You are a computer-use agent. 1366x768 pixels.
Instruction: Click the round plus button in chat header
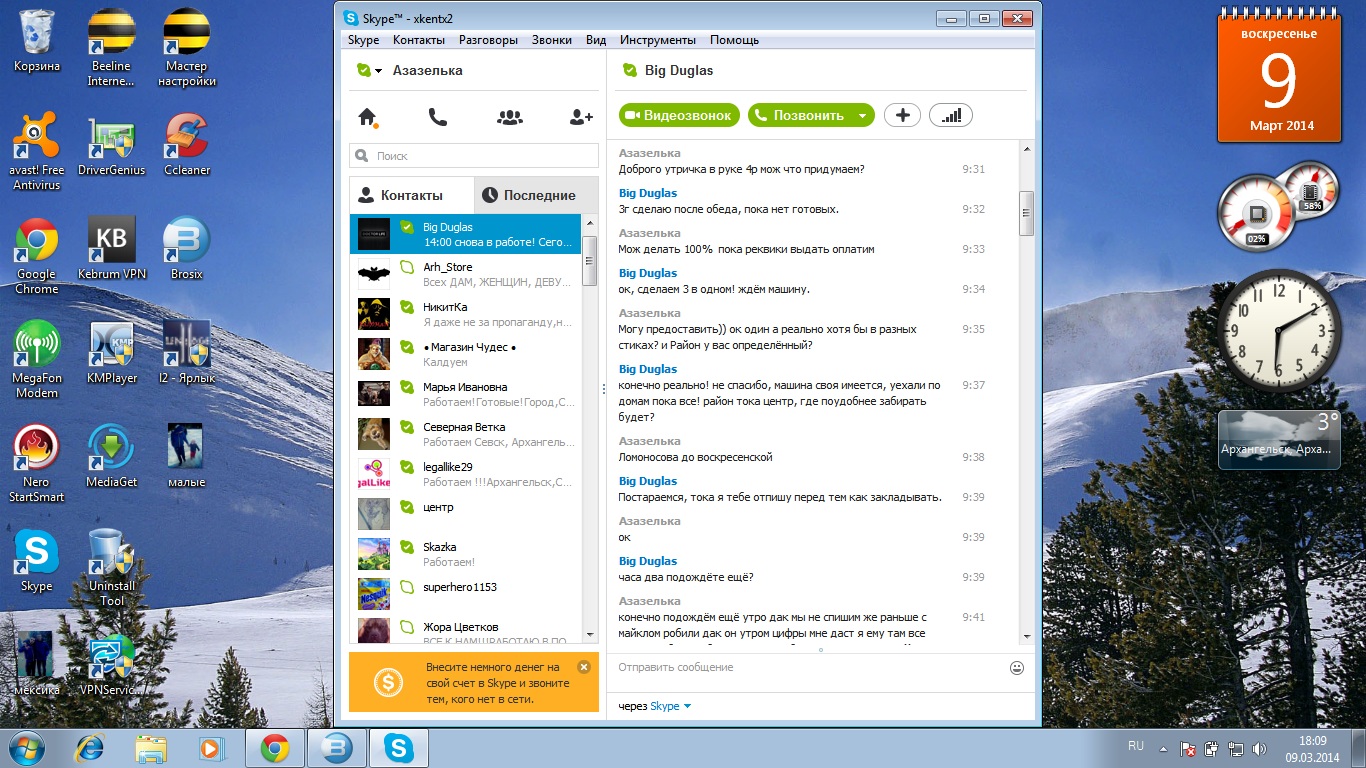click(x=902, y=115)
